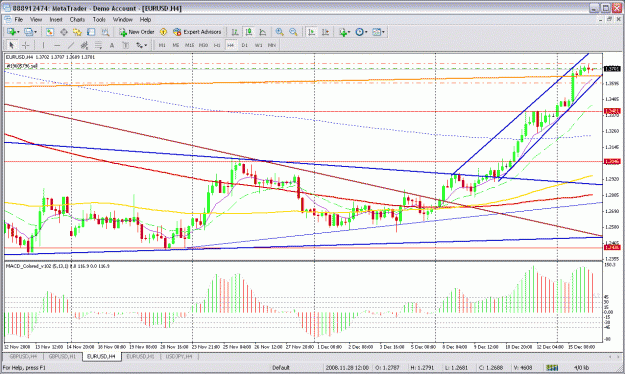
Task: Open the Navigator panel icon
Action: click(77, 32)
